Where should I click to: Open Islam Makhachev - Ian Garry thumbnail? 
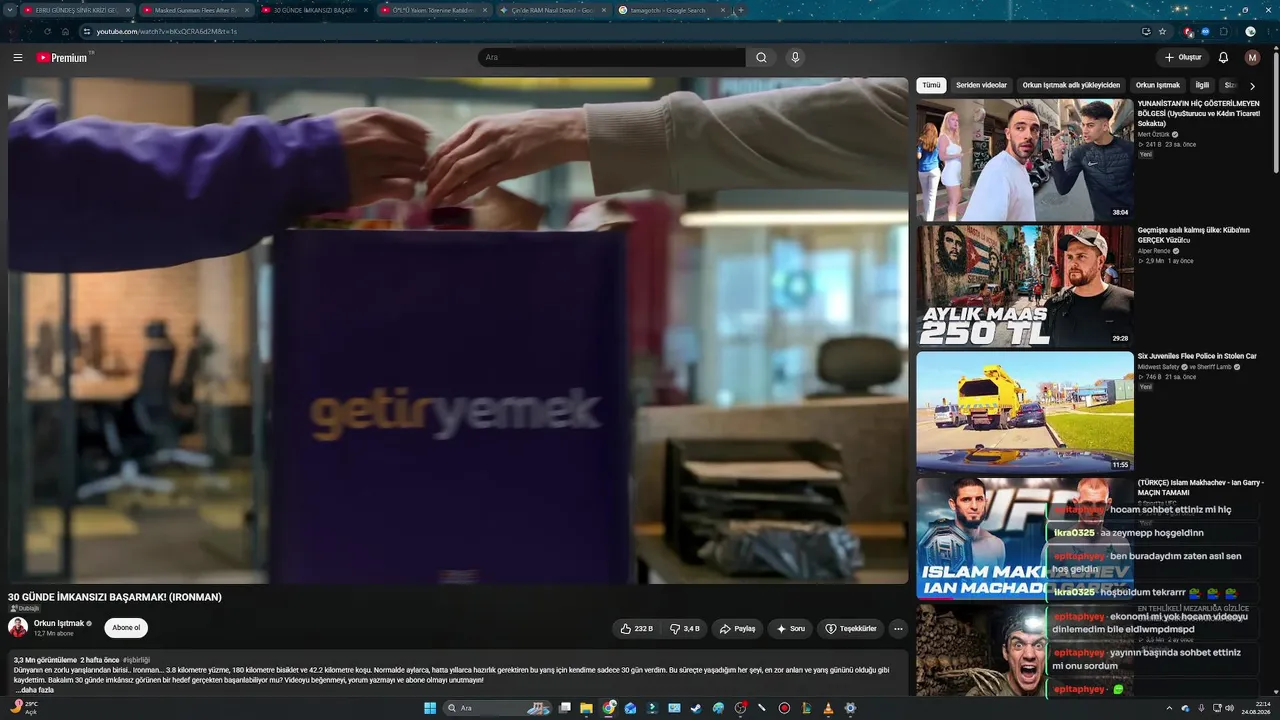(1025, 538)
